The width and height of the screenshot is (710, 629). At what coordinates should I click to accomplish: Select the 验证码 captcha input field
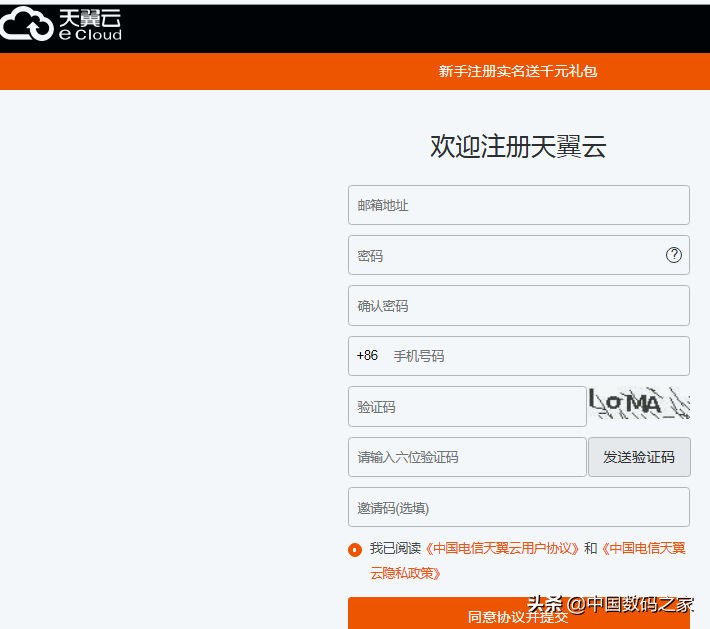pyautogui.click(x=467, y=406)
